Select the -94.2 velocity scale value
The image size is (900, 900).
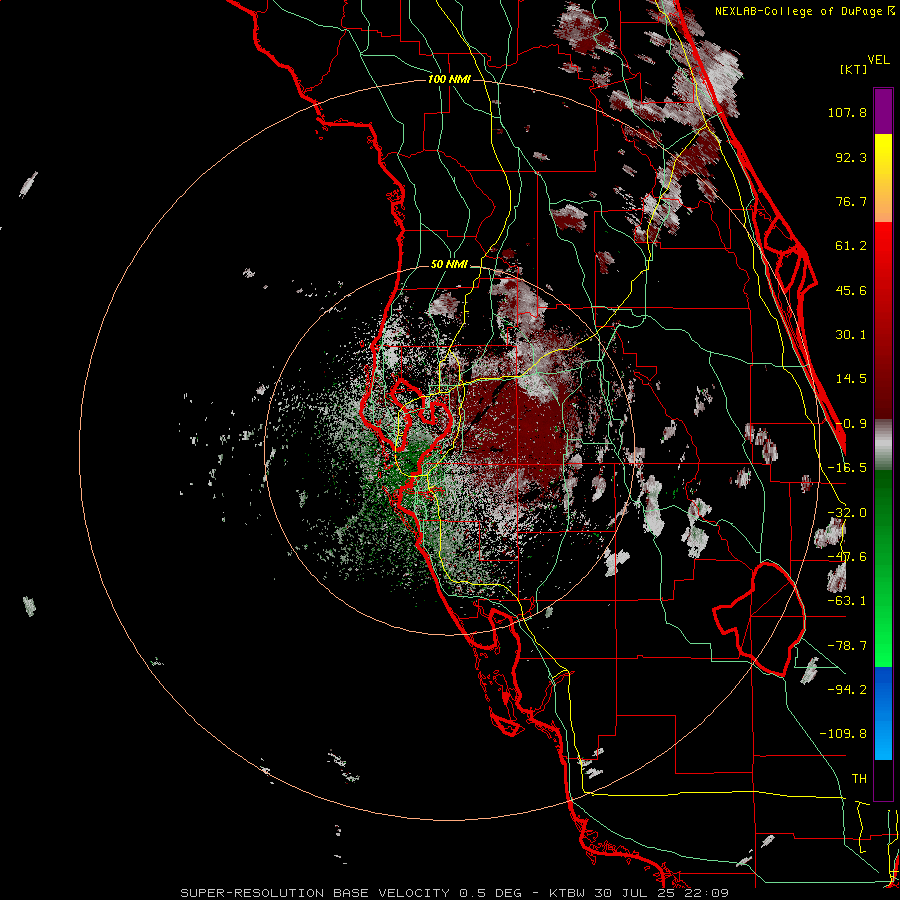847,690
